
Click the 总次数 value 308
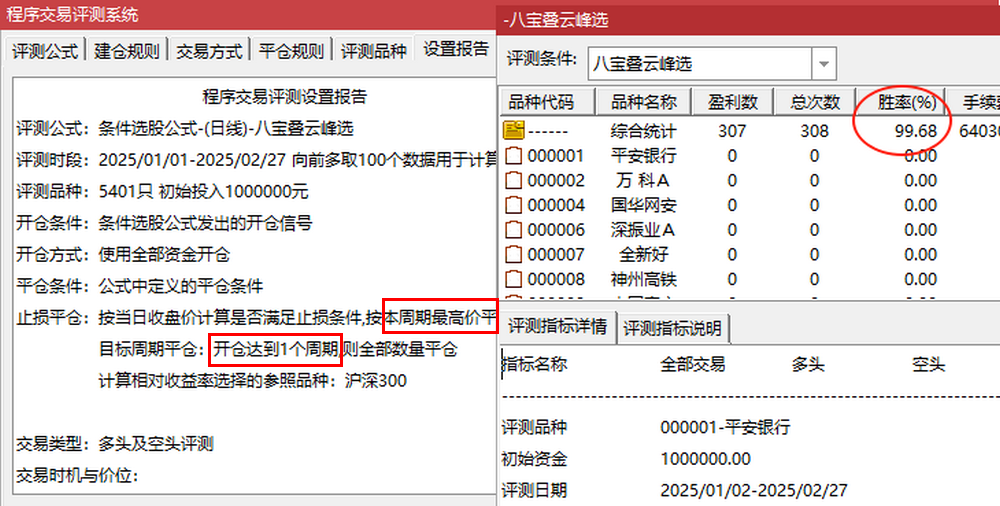click(814, 131)
